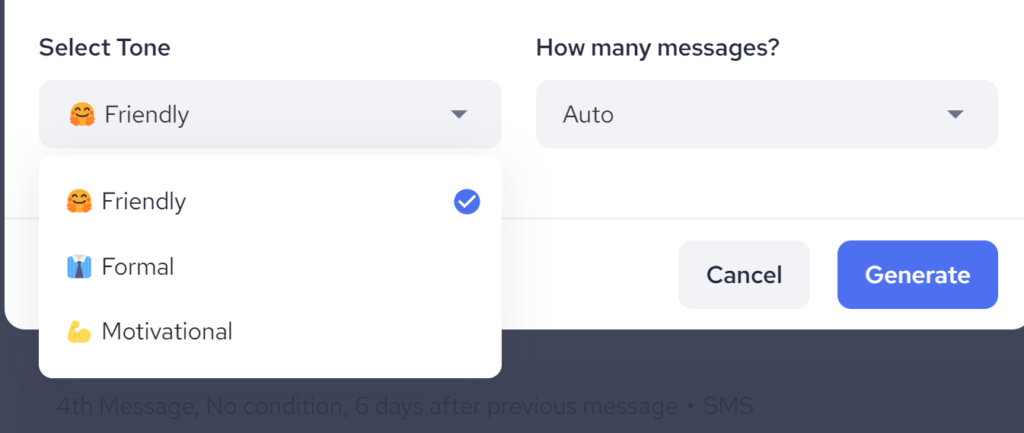
Task: Collapse the Select Tone dropdown arrow
Action: click(459, 115)
